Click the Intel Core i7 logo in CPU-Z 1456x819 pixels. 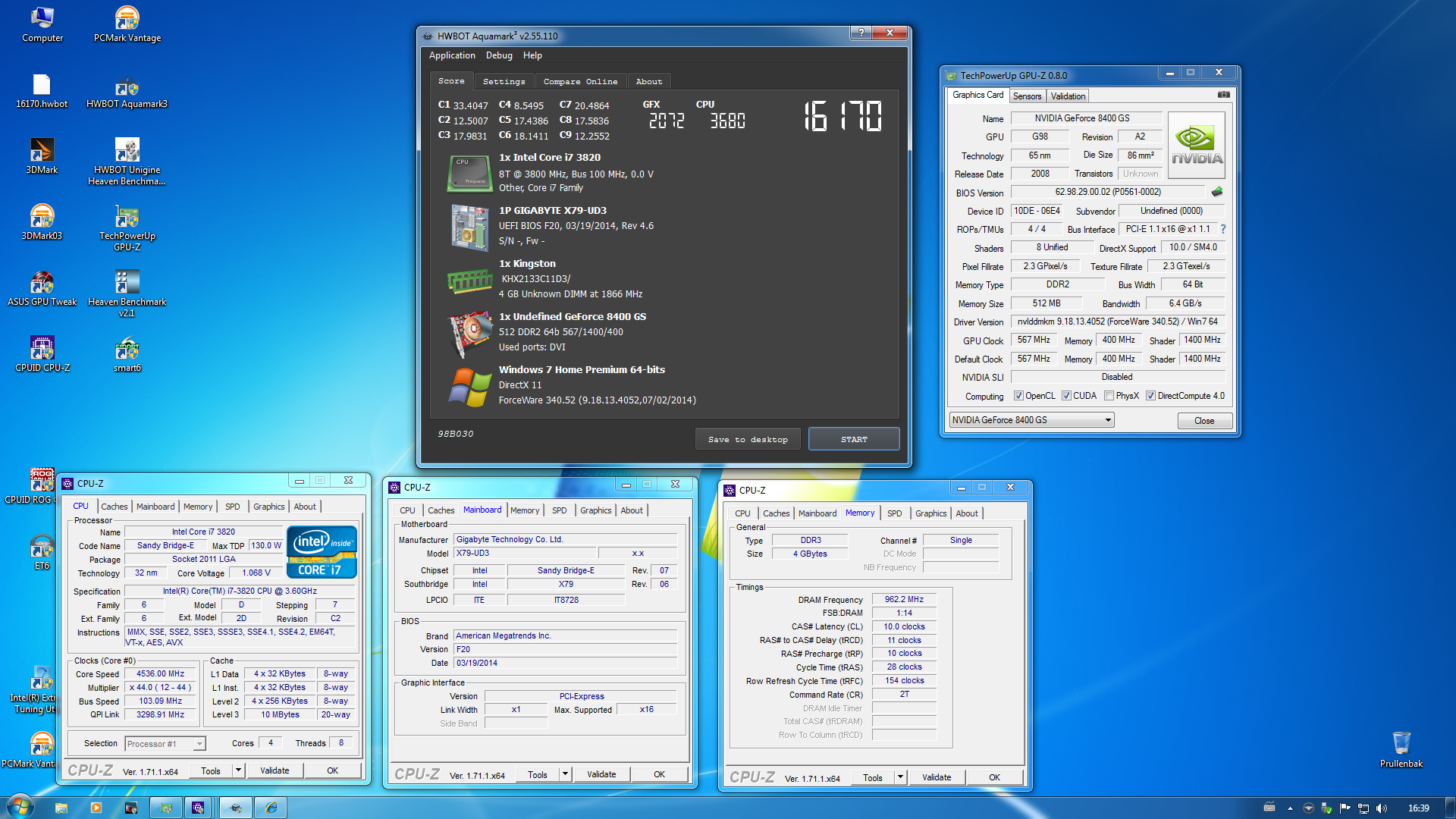point(322,551)
